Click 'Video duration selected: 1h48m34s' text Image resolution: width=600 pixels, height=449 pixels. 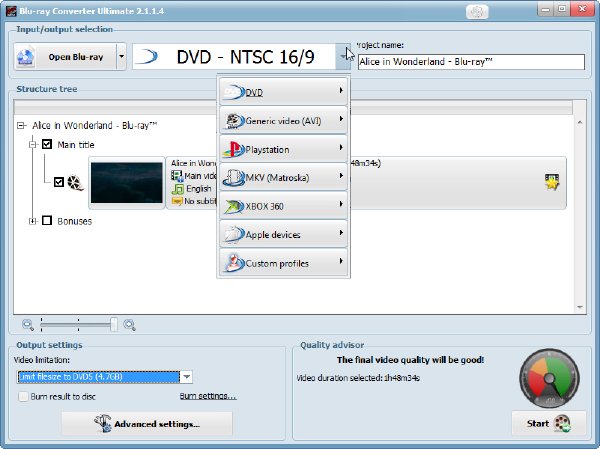coord(358,378)
